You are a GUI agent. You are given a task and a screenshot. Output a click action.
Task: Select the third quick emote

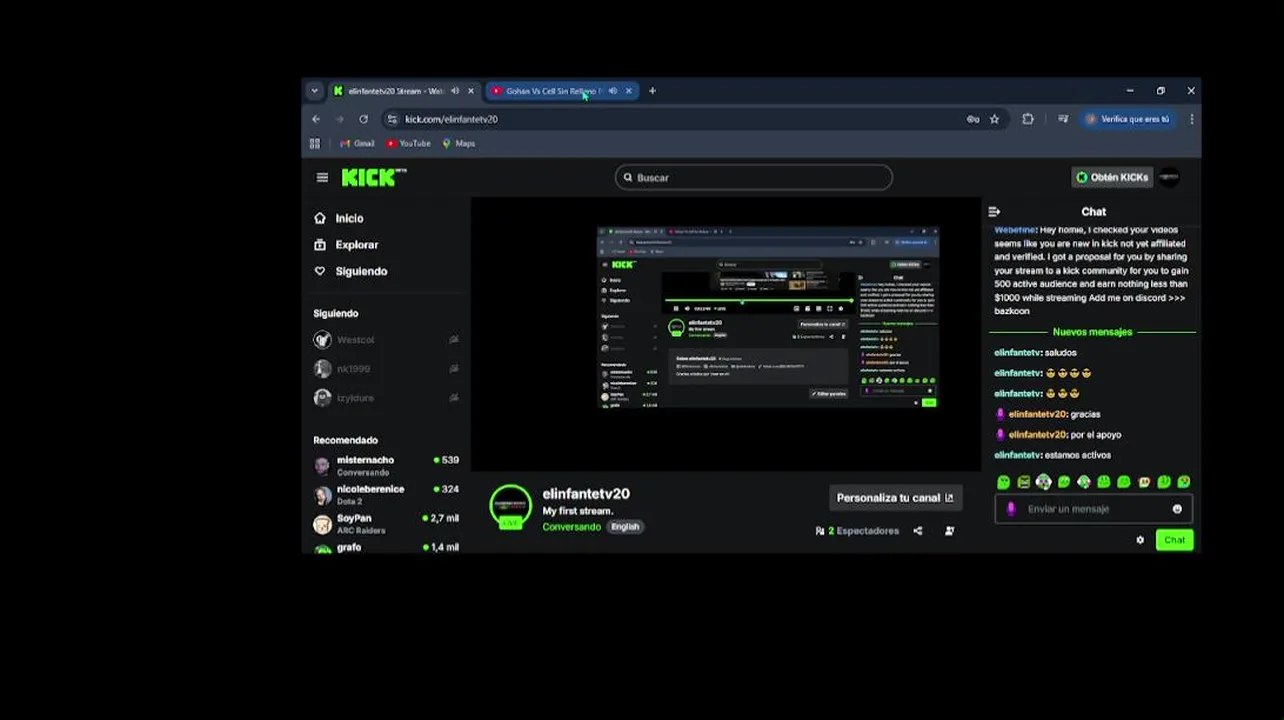coord(1044,482)
